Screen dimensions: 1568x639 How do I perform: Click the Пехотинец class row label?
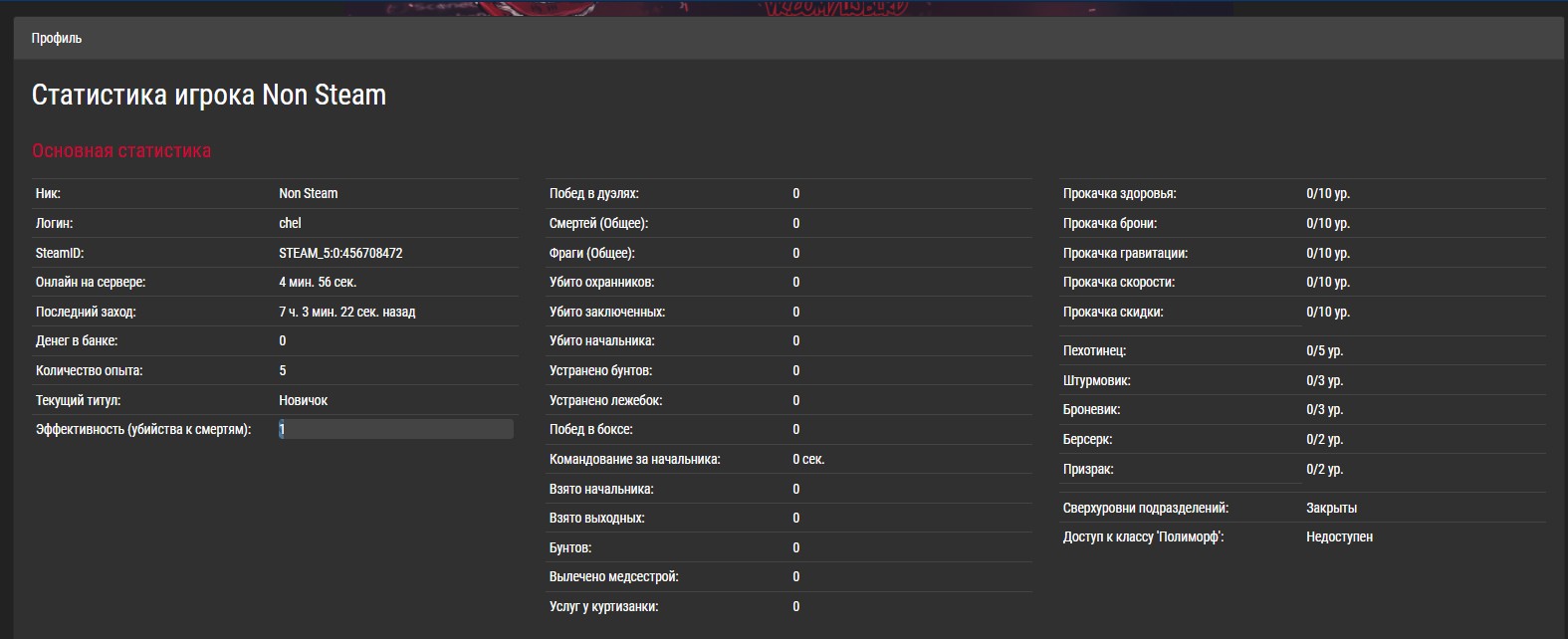point(1094,351)
